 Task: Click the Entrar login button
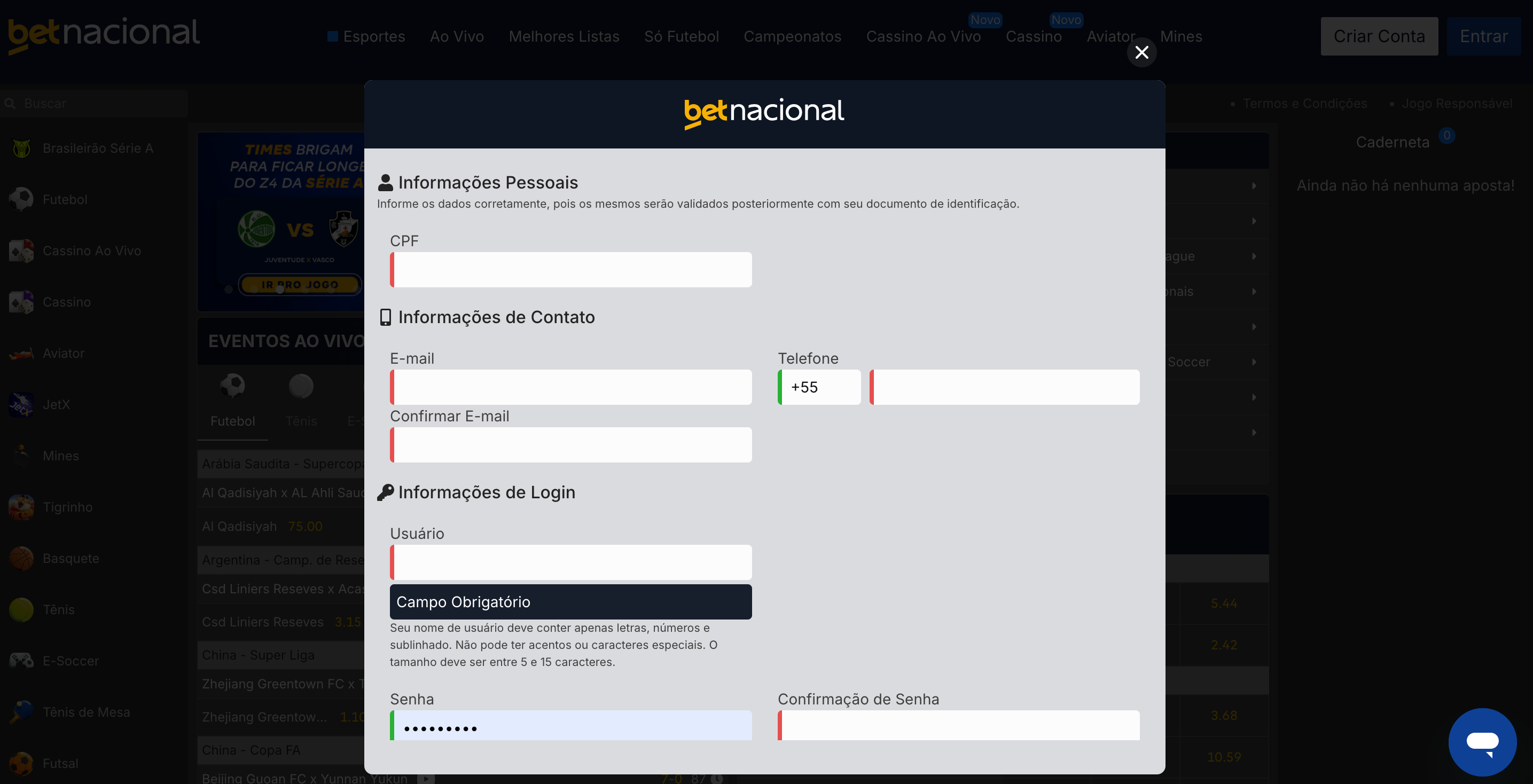point(1483,36)
